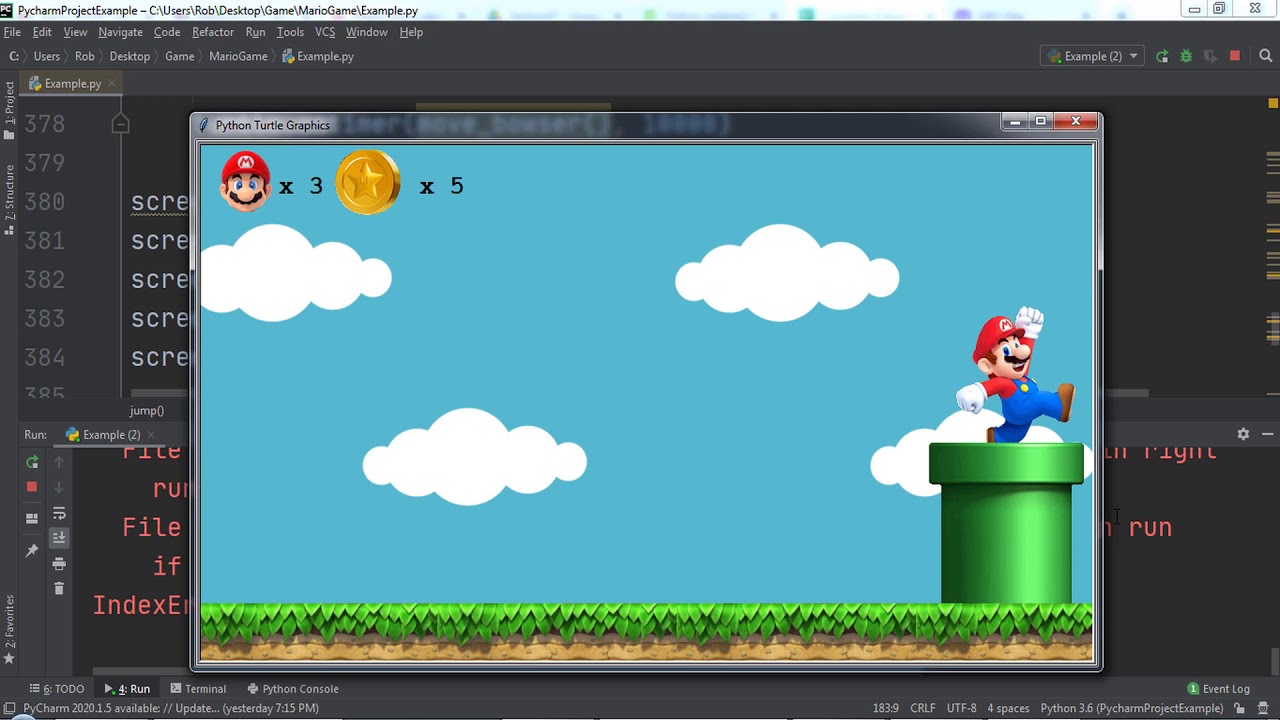The height and width of the screenshot is (720, 1280).
Task: Click the PyCharm update available notification
Action: 170,708
